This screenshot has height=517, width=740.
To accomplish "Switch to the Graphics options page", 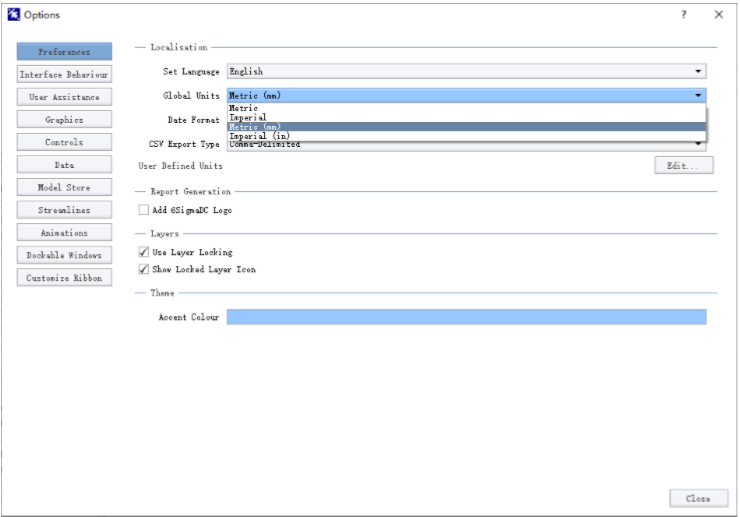I will [65, 119].
